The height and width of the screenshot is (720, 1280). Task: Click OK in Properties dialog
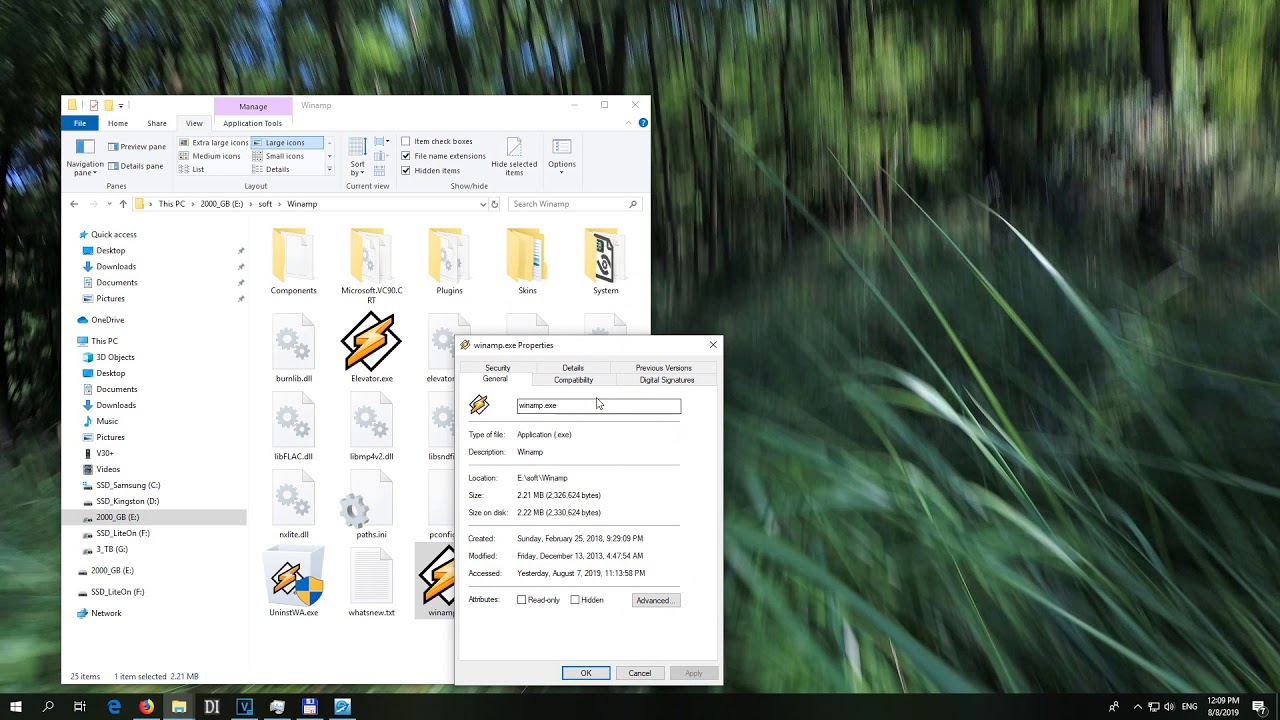tap(586, 673)
